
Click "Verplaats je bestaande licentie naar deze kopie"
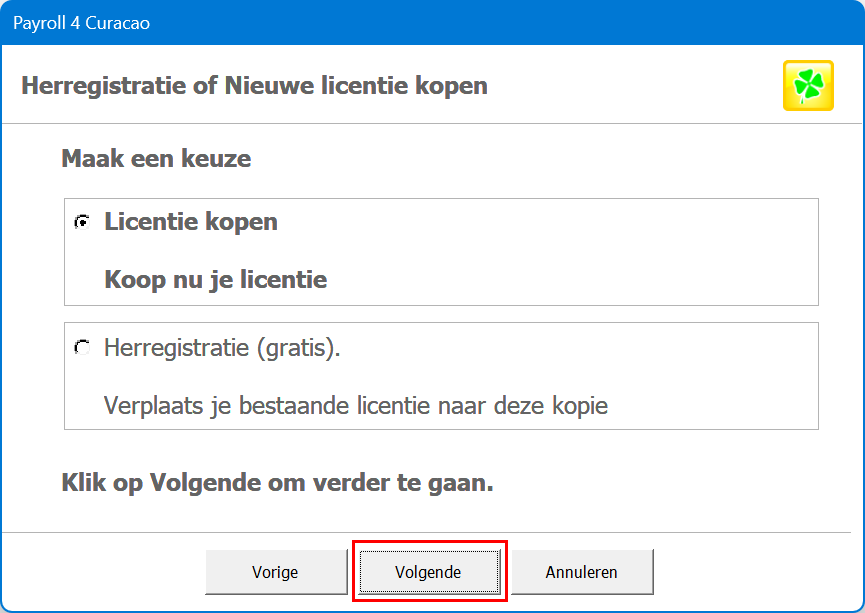coord(356,406)
